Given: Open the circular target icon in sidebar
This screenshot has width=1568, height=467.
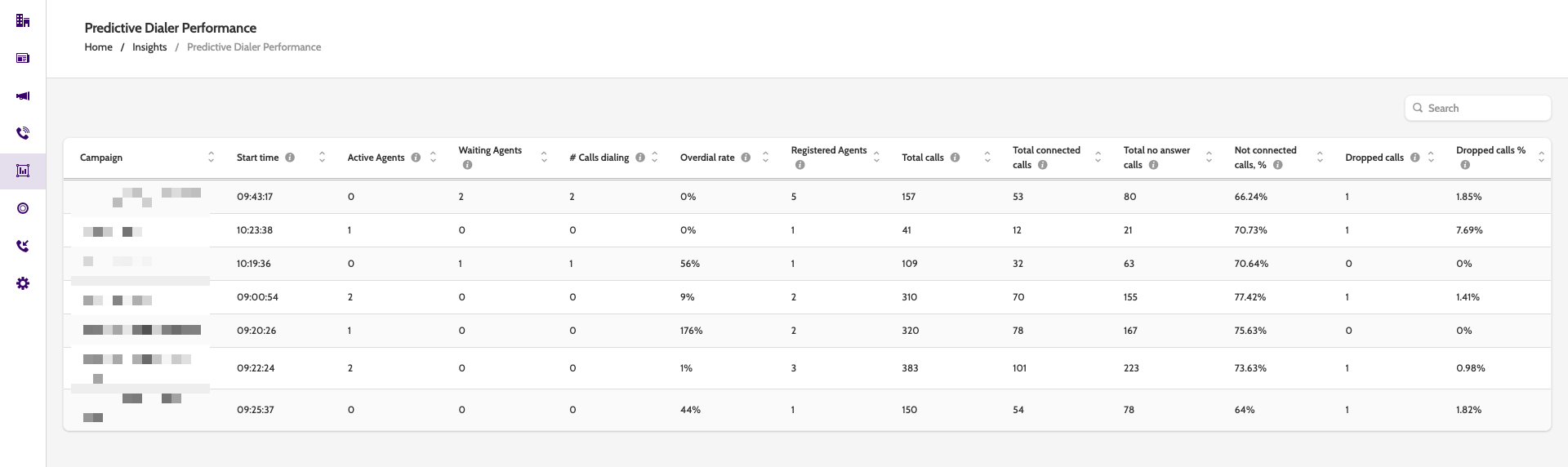Looking at the screenshot, I should click(23, 208).
